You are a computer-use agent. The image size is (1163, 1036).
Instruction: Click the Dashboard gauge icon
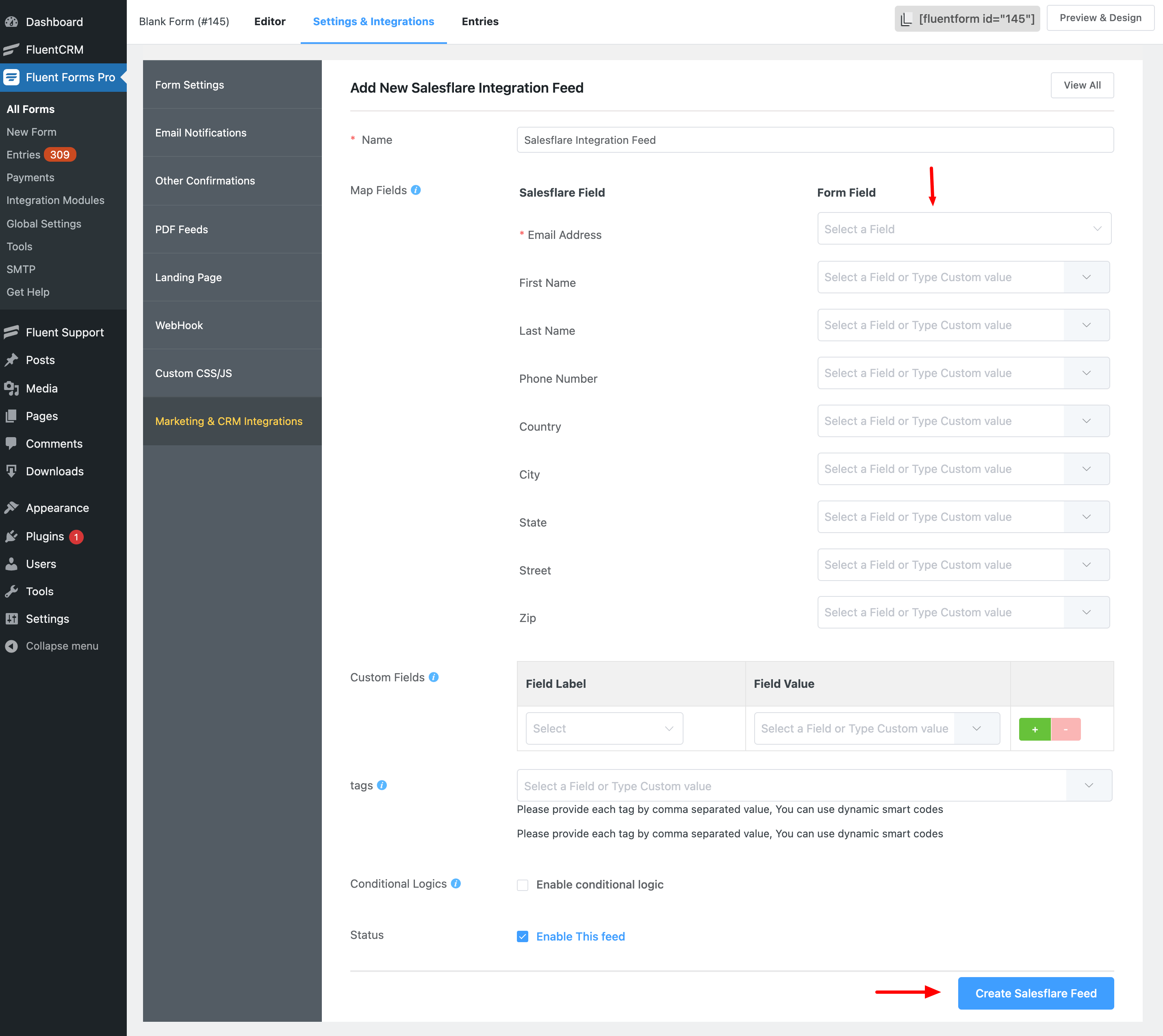[11, 22]
